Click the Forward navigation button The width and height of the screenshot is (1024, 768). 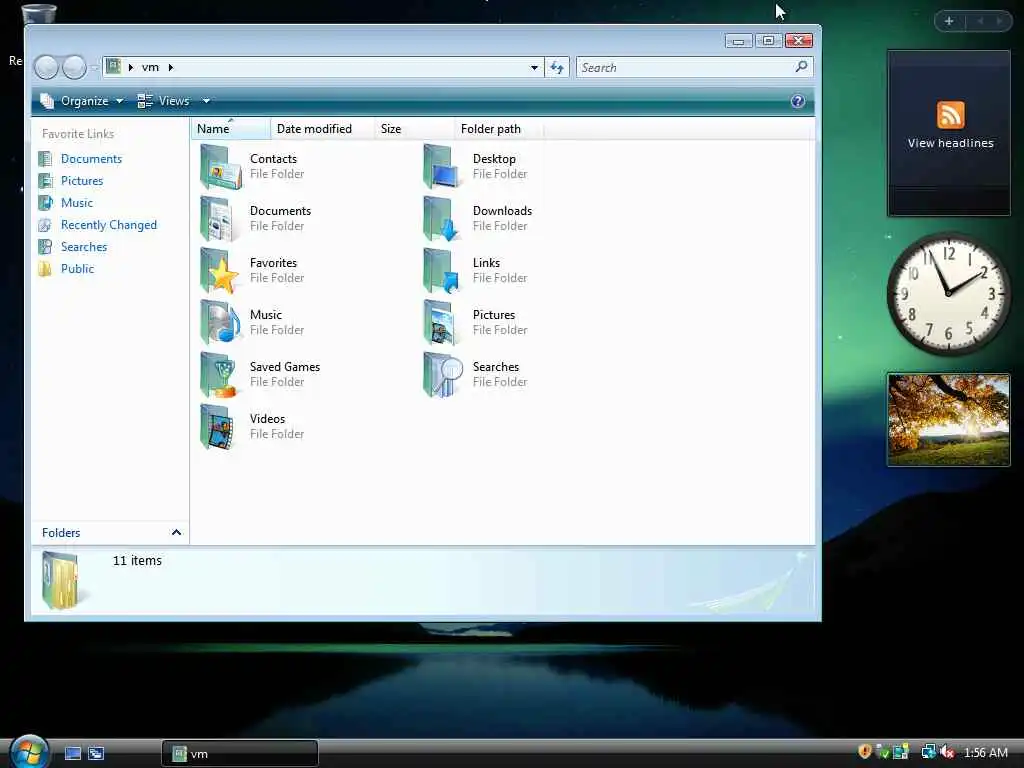[74, 67]
